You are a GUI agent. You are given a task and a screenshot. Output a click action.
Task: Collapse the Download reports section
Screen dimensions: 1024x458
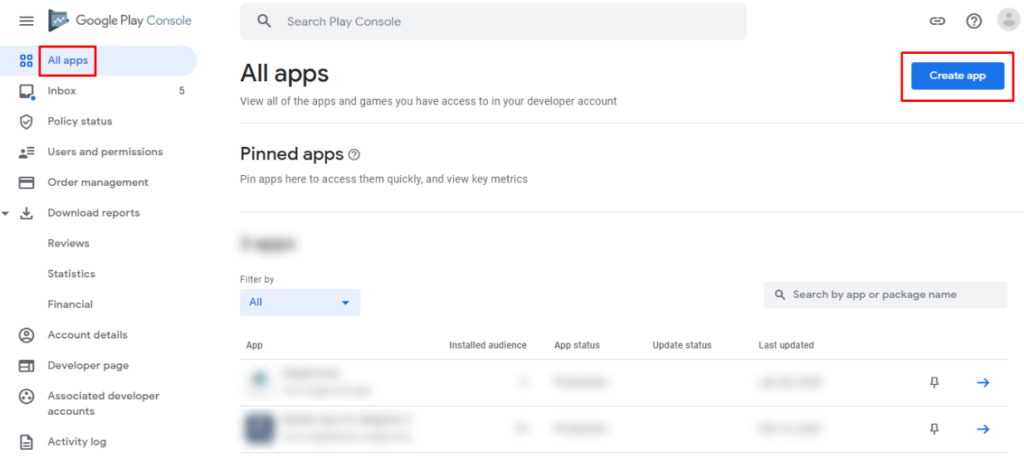(7, 213)
